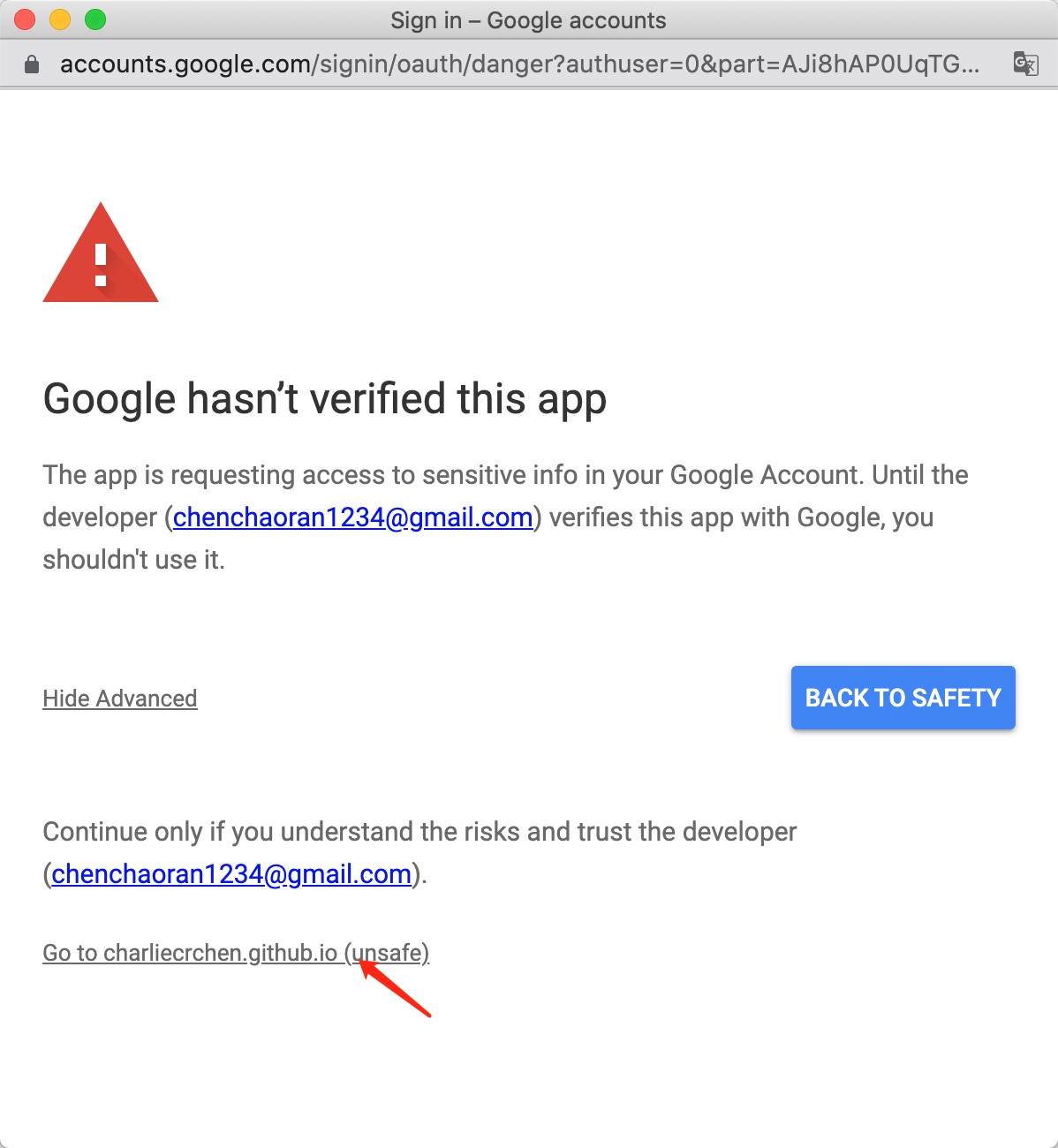This screenshot has width=1058, height=1148.
Task: Collapse the section via Hide Advanced
Action: coord(120,699)
